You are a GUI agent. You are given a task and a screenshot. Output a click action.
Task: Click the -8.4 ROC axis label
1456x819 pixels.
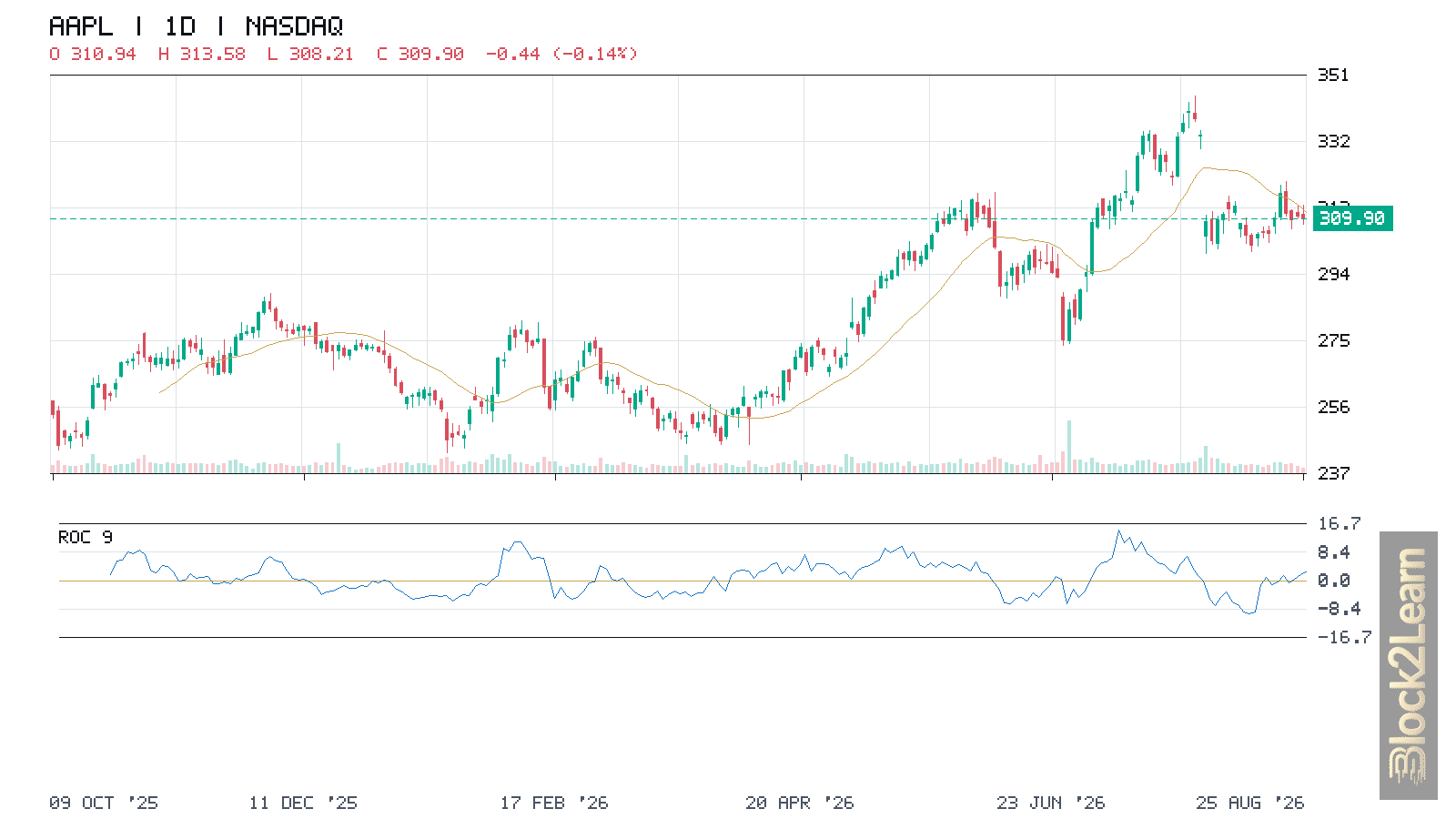[1340, 608]
